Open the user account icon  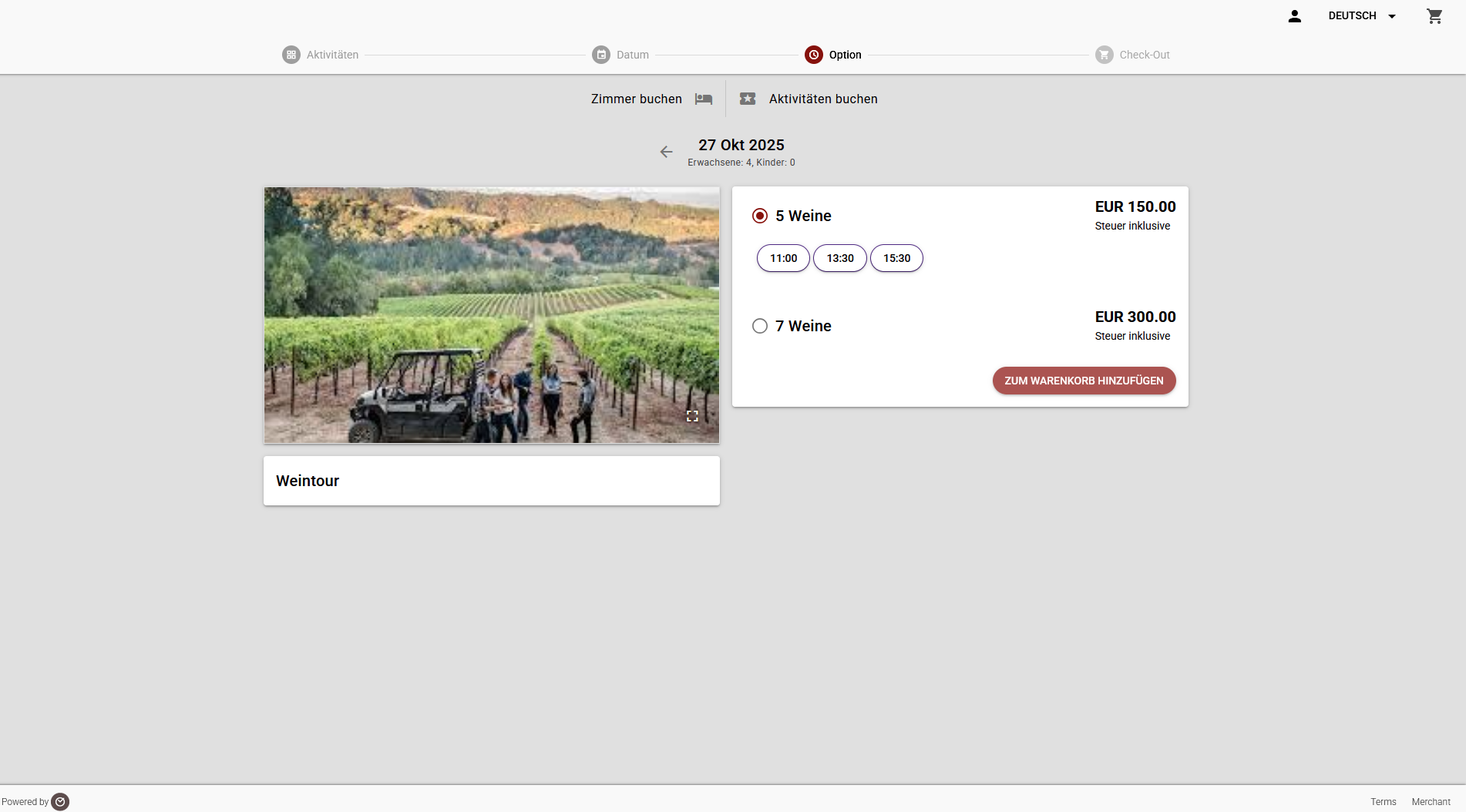point(1294,16)
